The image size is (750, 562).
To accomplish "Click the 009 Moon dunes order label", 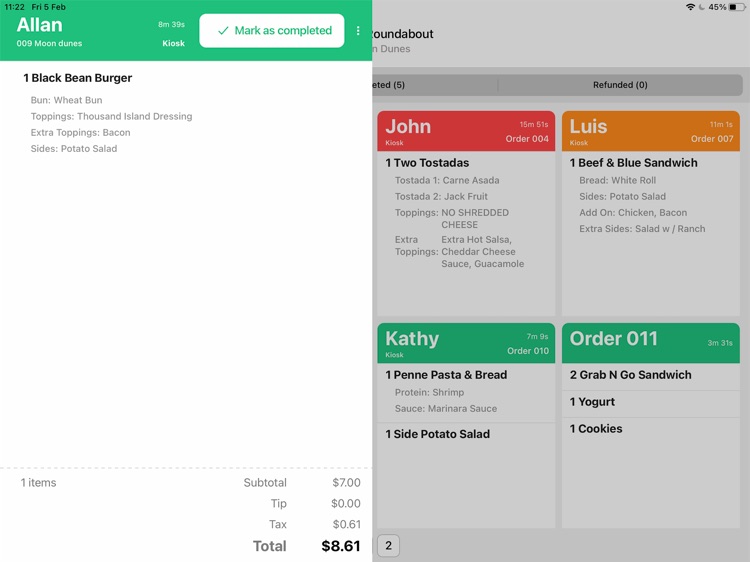I will tap(49, 44).
